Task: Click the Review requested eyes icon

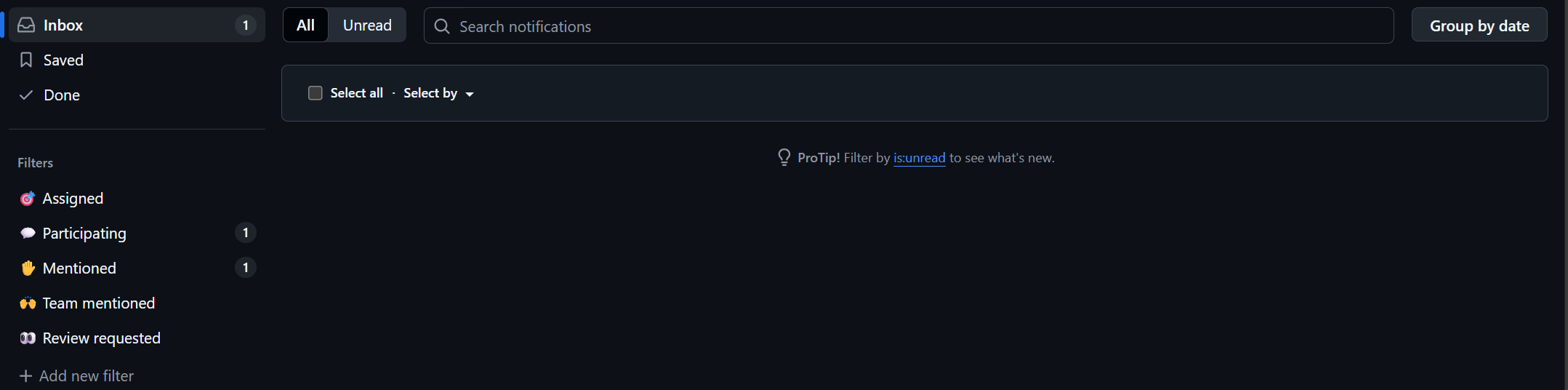Action: (x=28, y=338)
